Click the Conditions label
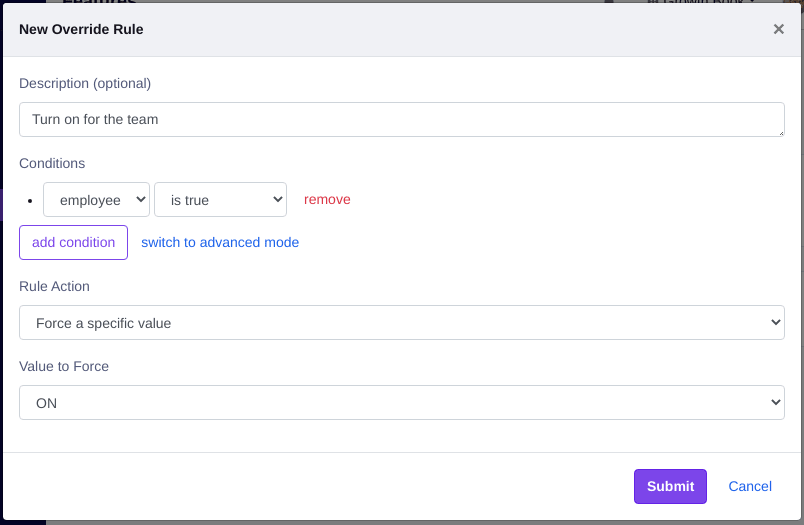The width and height of the screenshot is (804, 525). click(x=52, y=163)
